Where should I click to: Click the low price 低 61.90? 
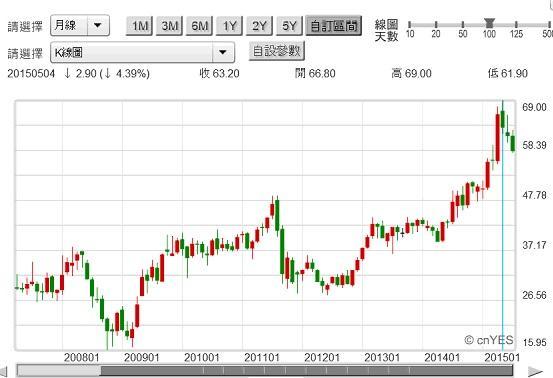pyautogui.click(x=508, y=73)
